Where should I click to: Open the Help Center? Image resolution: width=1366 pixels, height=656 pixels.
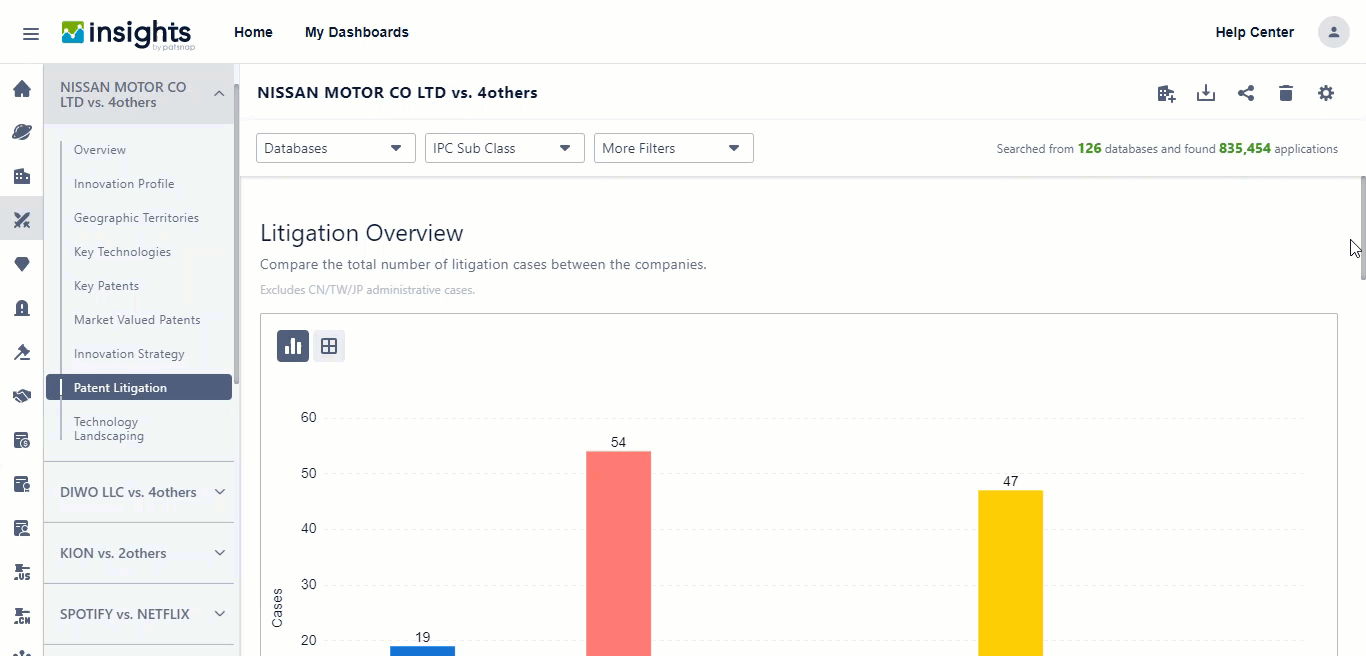click(x=1254, y=31)
